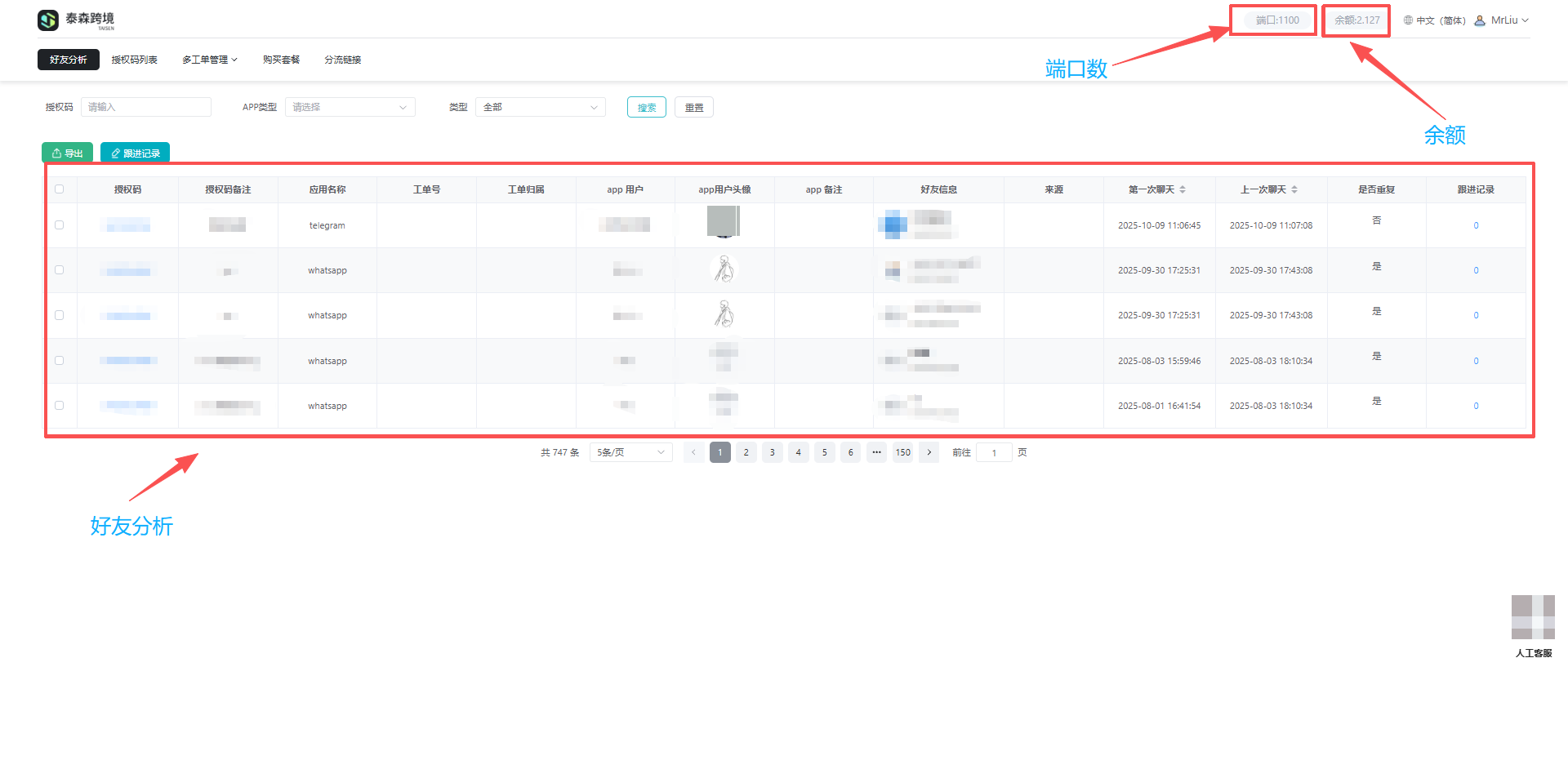Click the globe language icon

[1408, 20]
